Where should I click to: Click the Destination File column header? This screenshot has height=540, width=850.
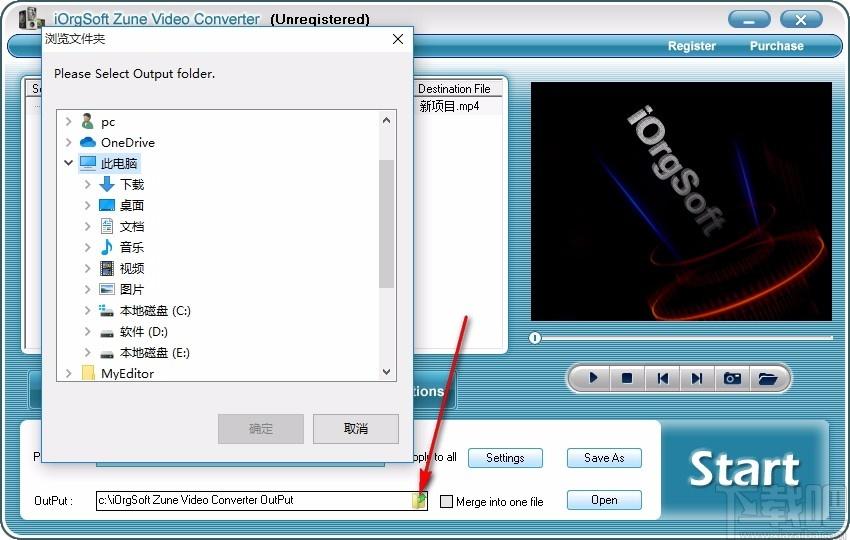point(459,88)
